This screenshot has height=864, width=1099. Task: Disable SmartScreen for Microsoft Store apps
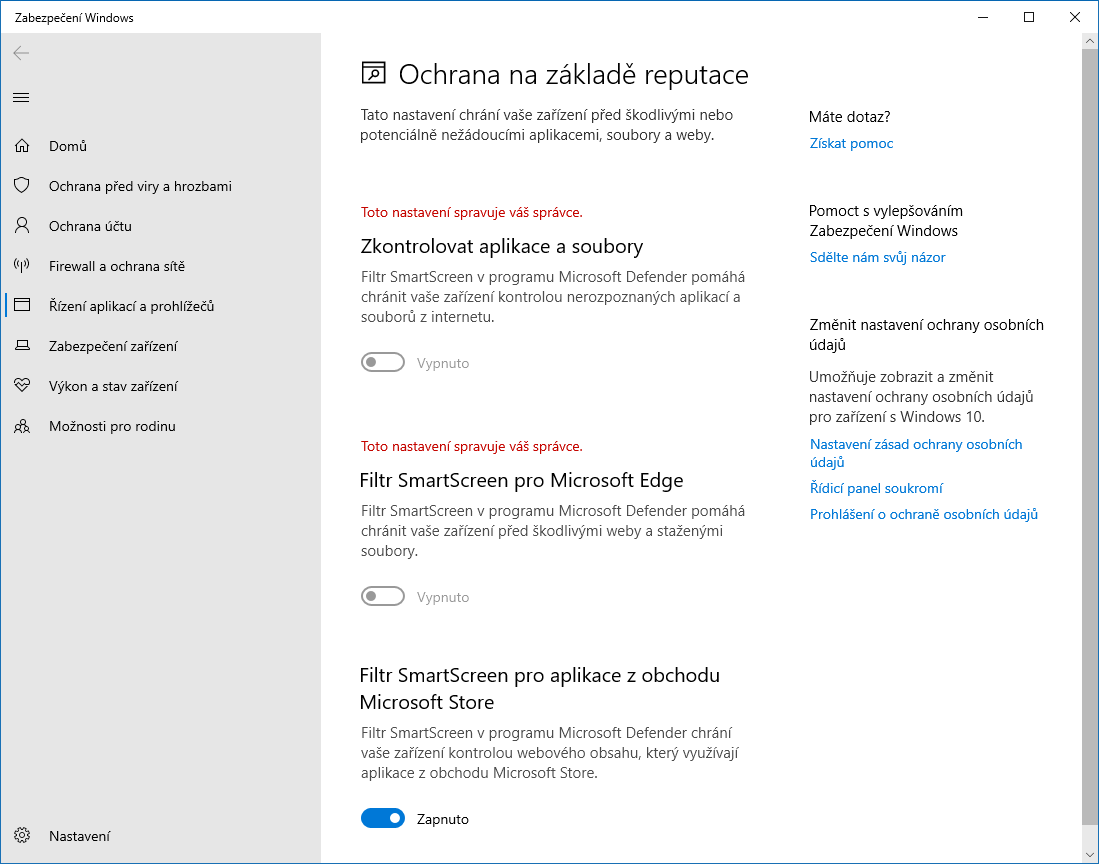tap(383, 819)
